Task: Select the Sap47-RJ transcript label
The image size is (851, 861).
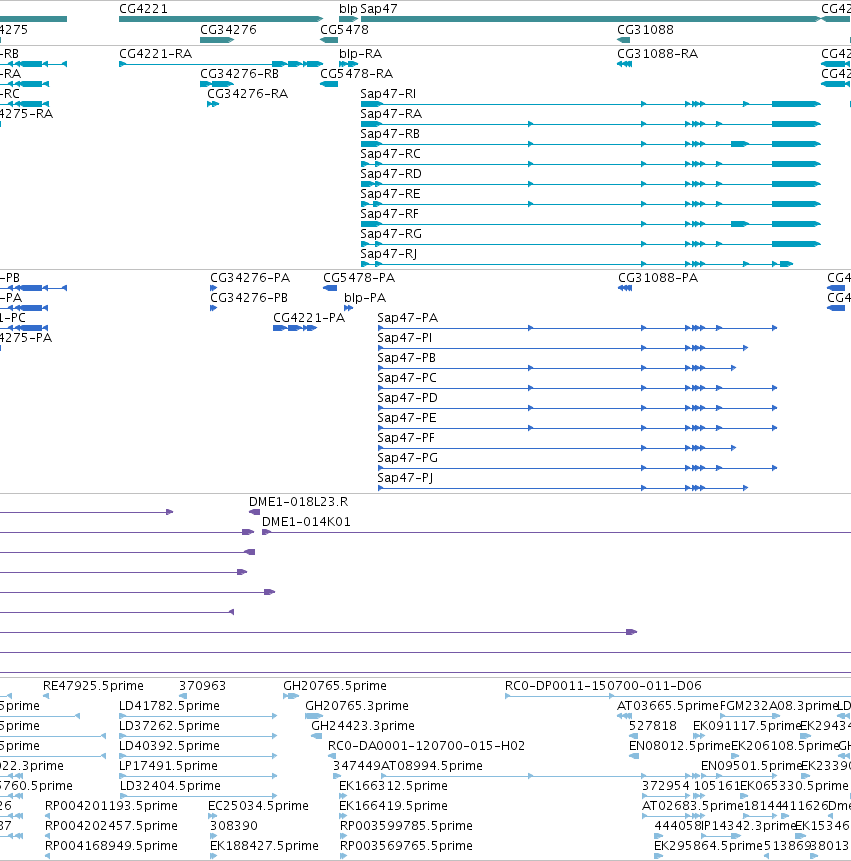Action: [388, 254]
